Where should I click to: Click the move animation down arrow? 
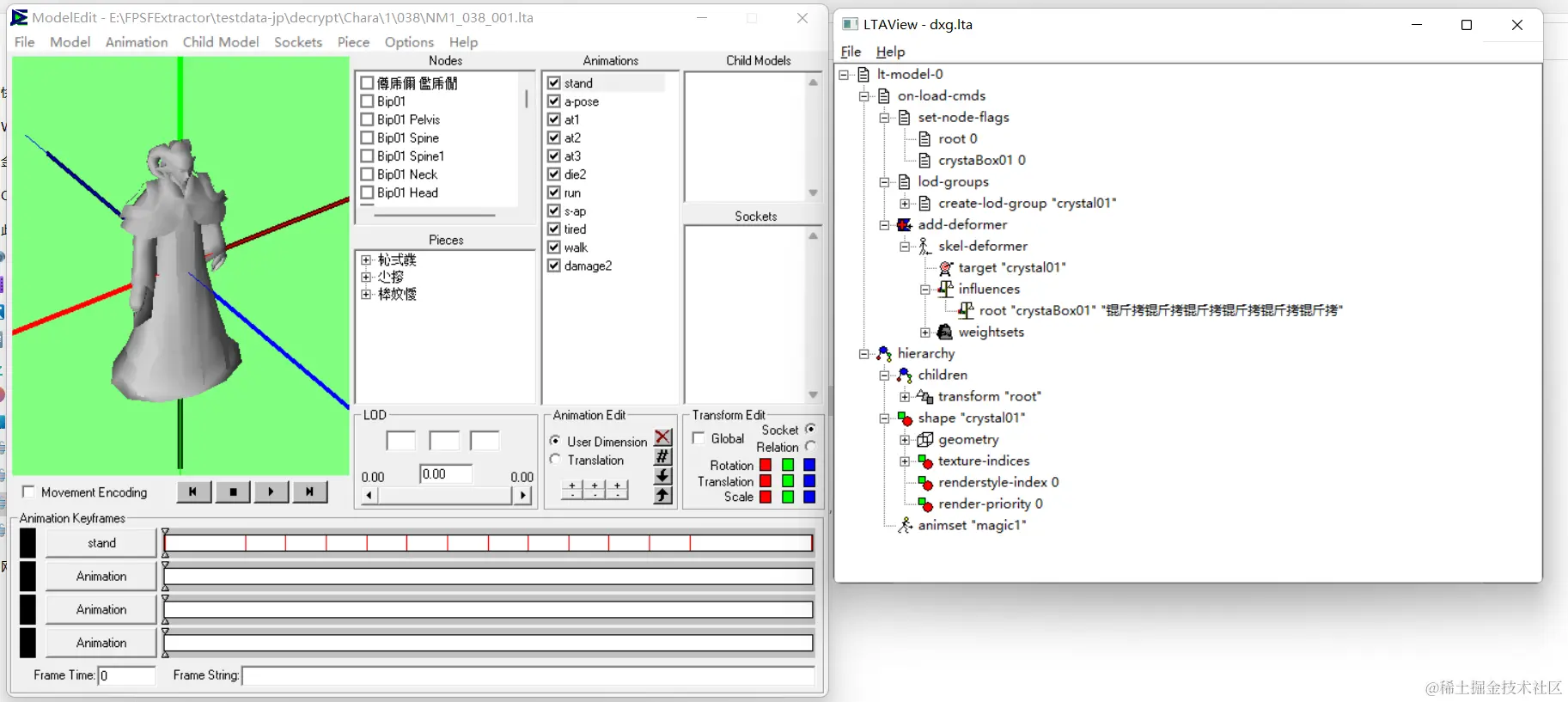(x=662, y=475)
